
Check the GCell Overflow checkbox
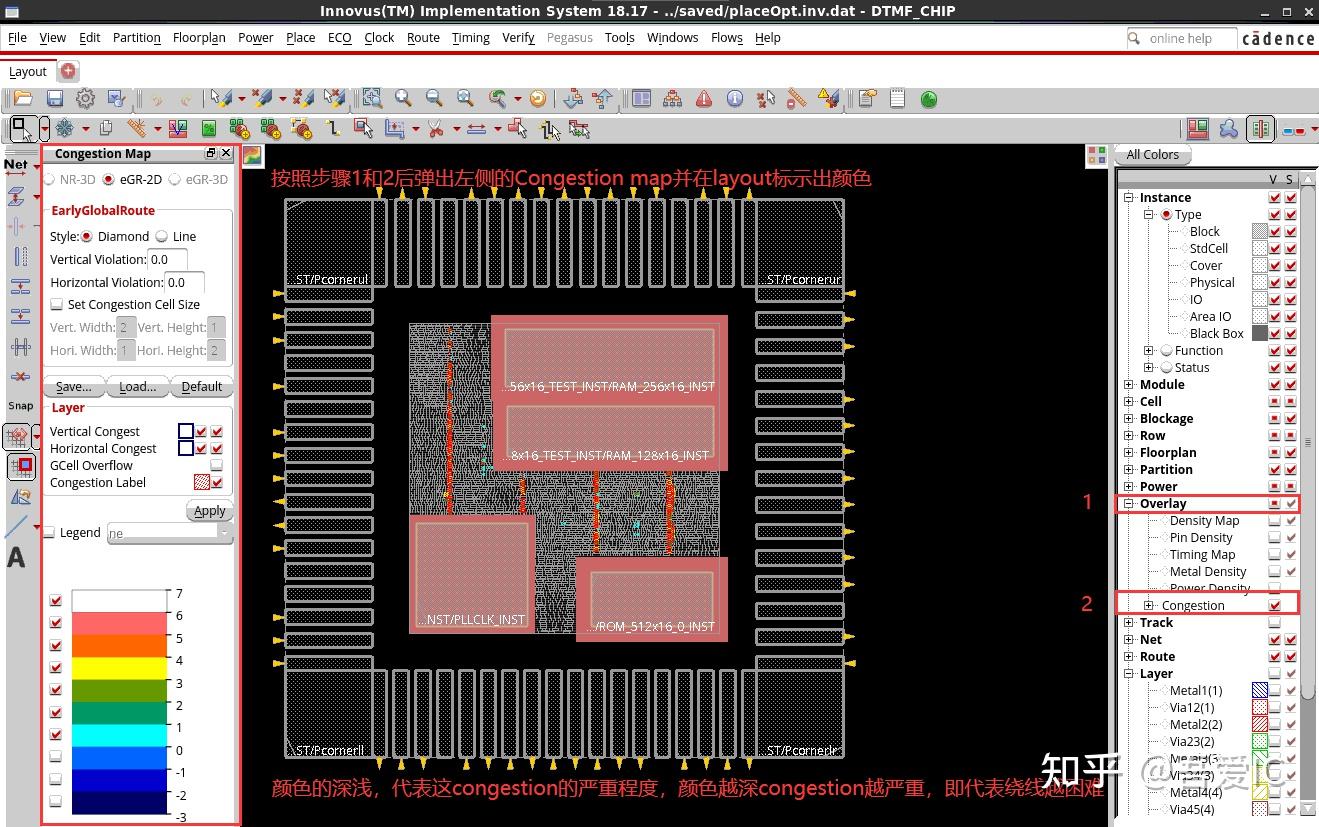(x=216, y=466)
